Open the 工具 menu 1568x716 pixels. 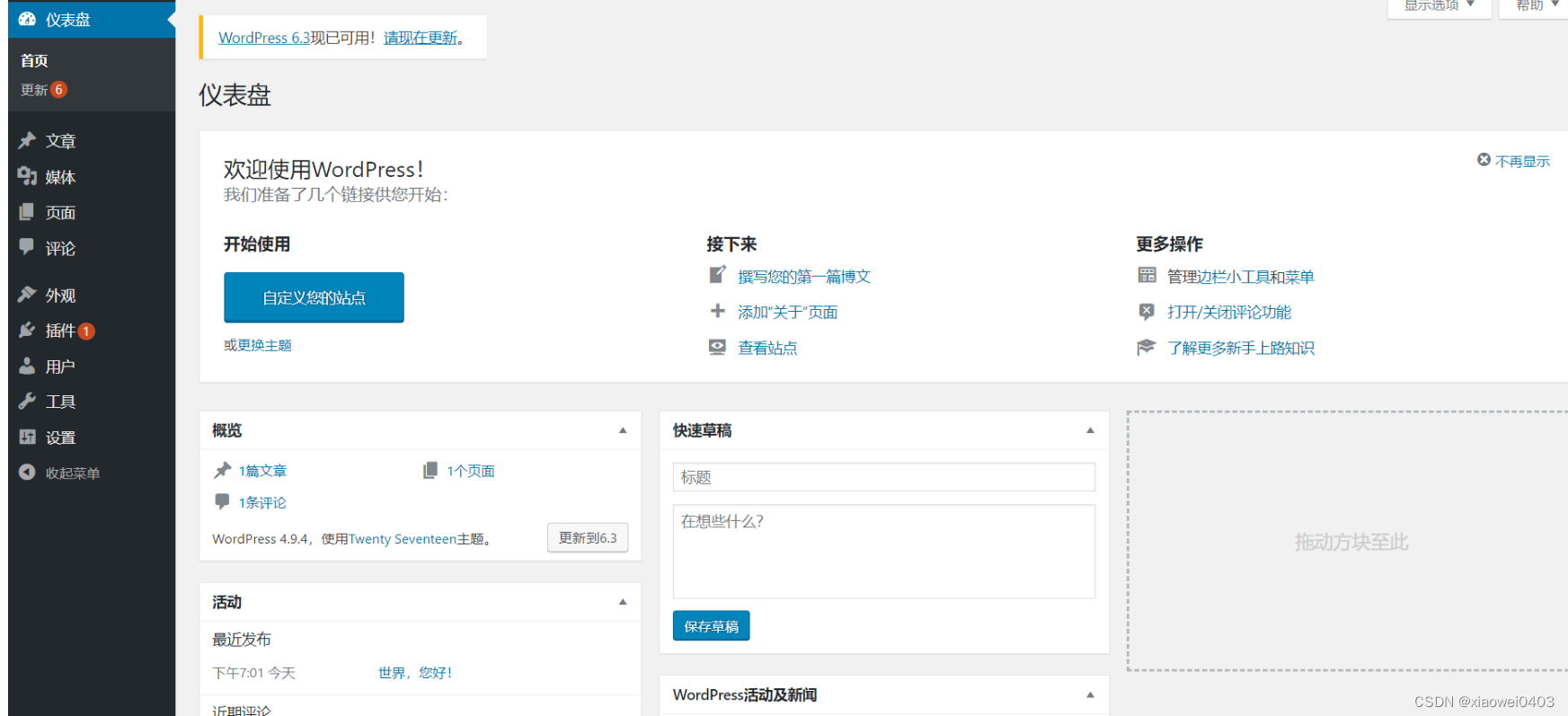(x=60, y=402)
